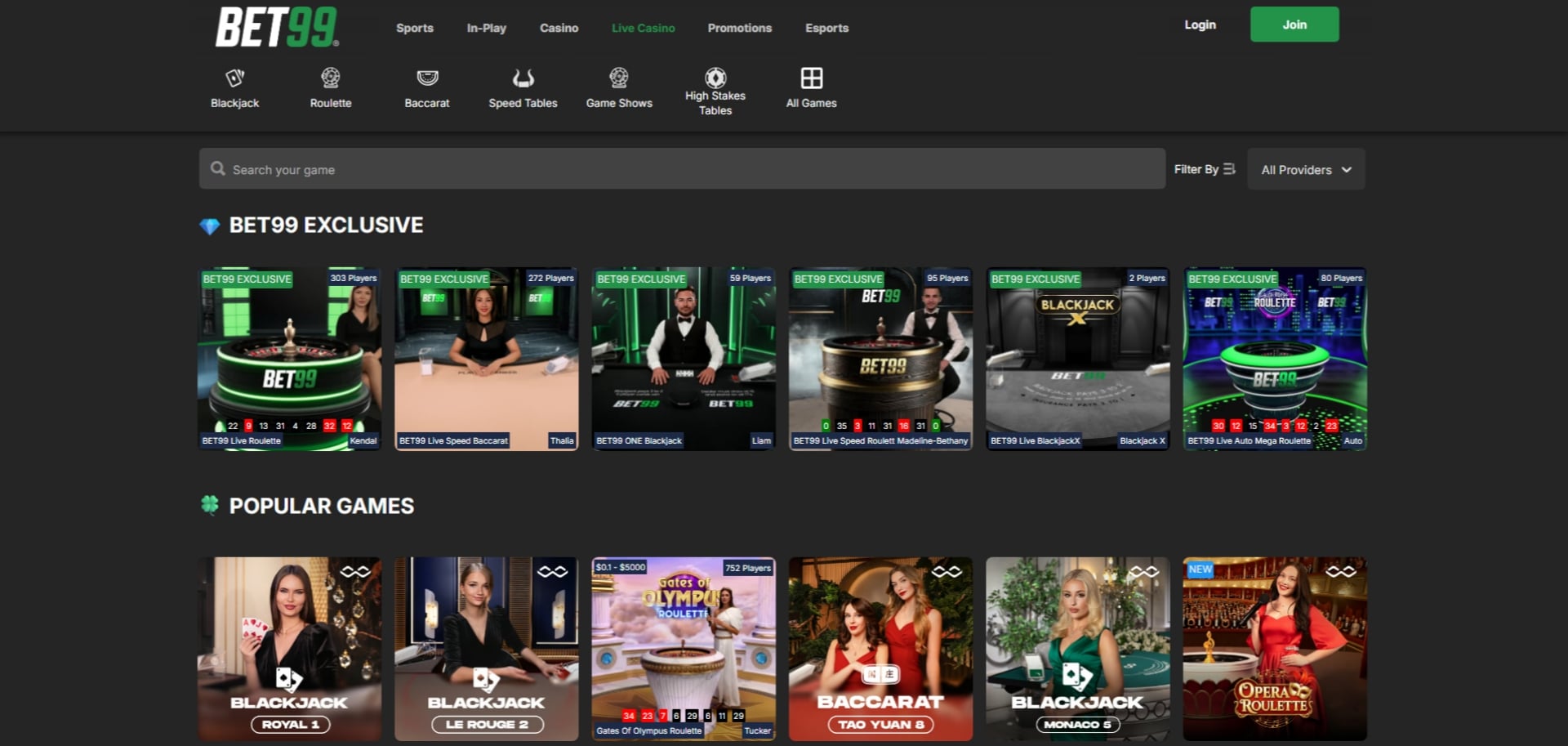Click the 303 Players badge
1568x746 pixels.
(354, 278)
